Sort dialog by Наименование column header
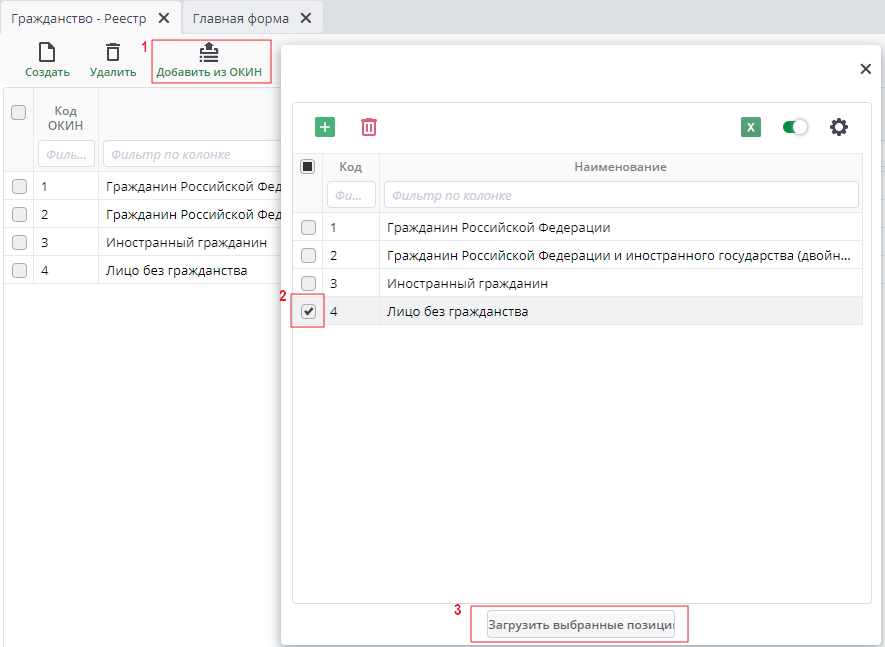The width and height of the screenshot is (885, 647). (620, 167)
